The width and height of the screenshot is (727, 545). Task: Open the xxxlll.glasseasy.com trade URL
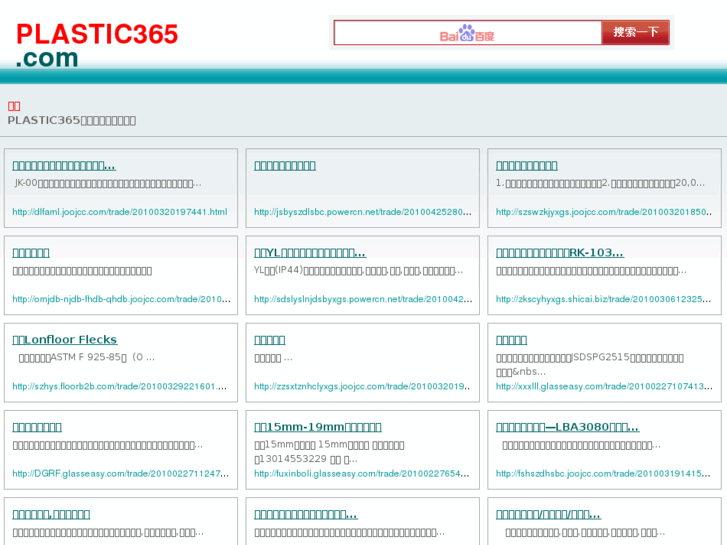[x=604, y=386]
